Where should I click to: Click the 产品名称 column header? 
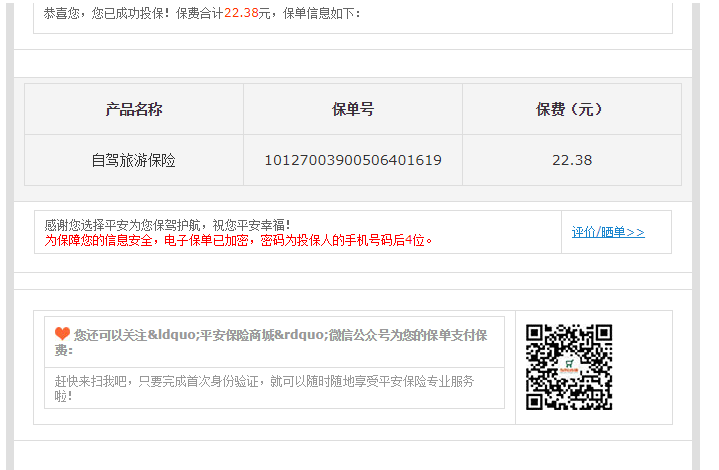(x=134, y=109)
